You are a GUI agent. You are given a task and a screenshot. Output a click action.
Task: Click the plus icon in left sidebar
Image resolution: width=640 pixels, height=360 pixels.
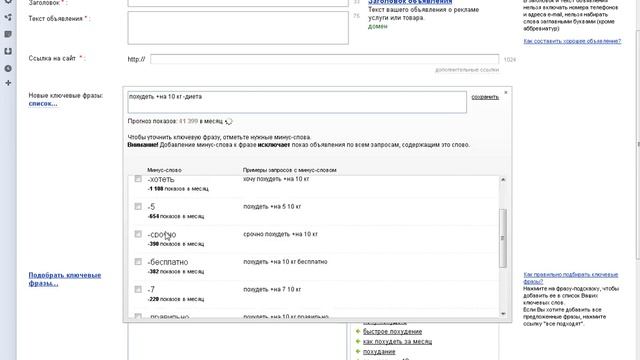coord(8,83)
